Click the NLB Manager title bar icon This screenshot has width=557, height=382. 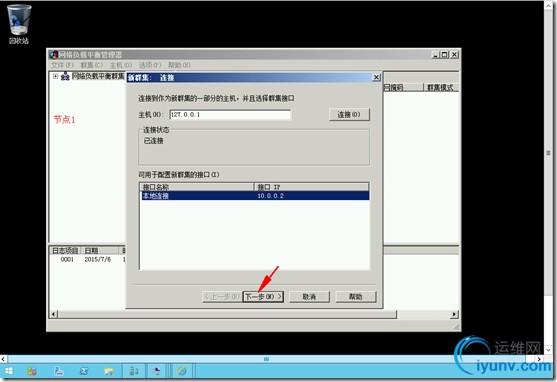(x=54, y=55)
